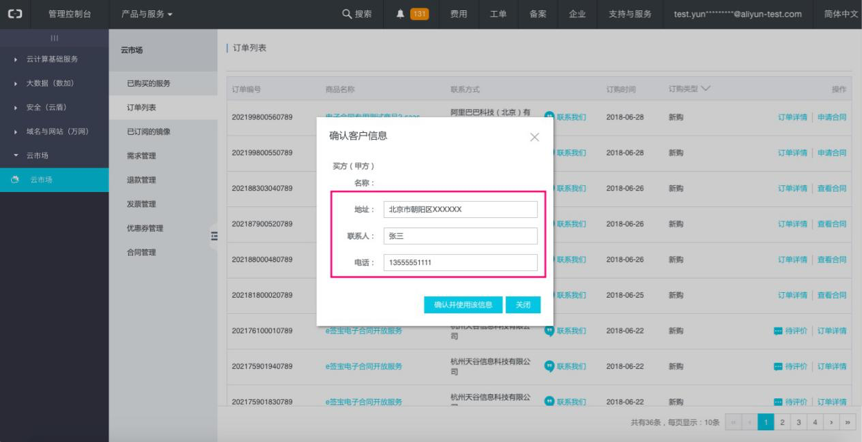Click the sidebar collapse handle icon
862x442 pixels.
click(x=214, y=236)
